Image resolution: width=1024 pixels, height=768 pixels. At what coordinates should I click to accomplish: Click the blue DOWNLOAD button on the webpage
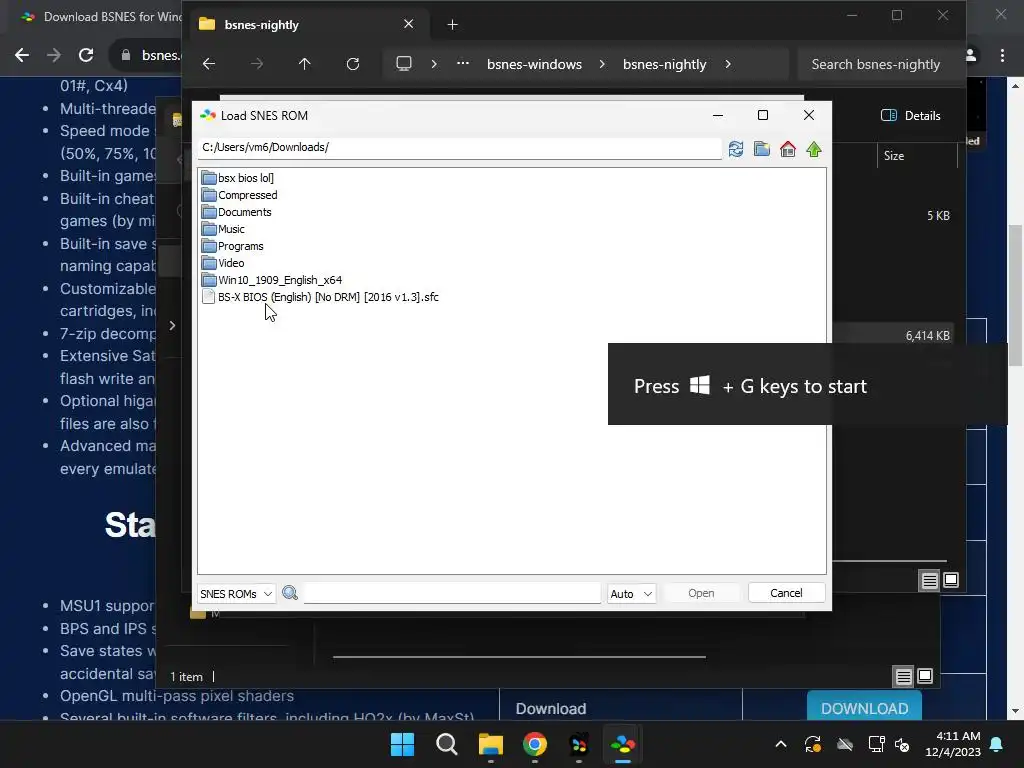[x=864, y=708]
